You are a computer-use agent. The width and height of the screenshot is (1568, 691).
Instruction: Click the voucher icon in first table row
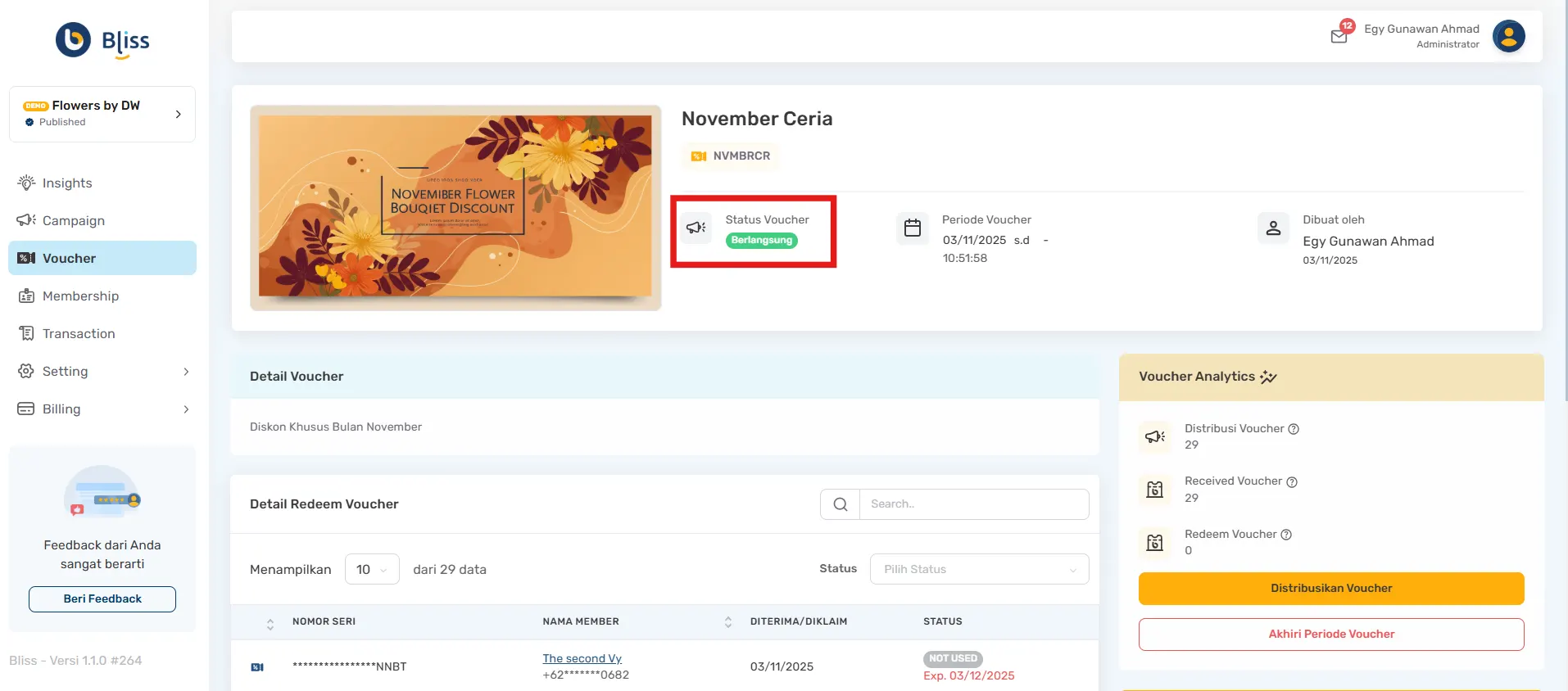pyautogui.click(x=257, y=667)
